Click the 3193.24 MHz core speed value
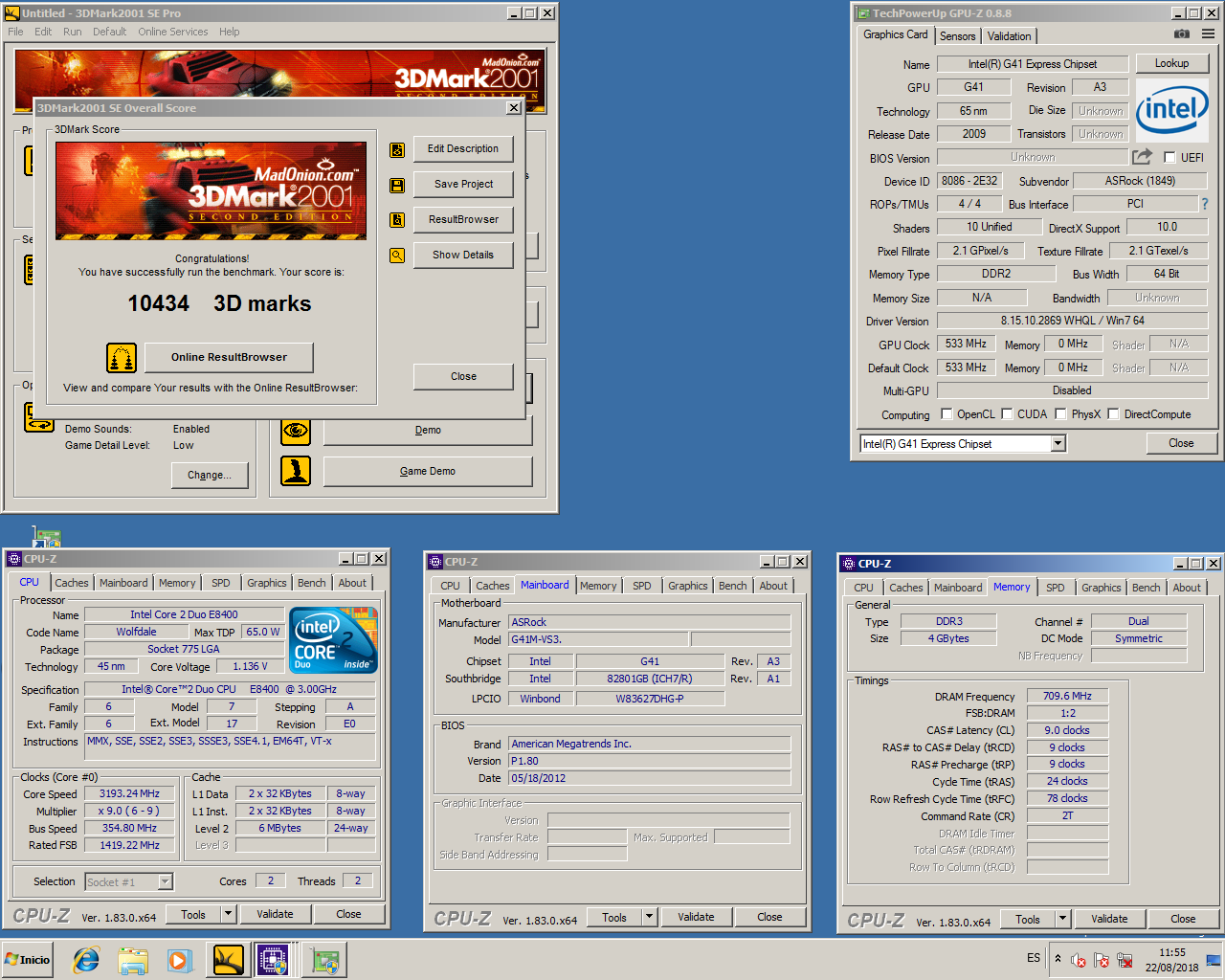This screenshot has width=1225, height=980. pyautogui.click(x=129, y=793)
